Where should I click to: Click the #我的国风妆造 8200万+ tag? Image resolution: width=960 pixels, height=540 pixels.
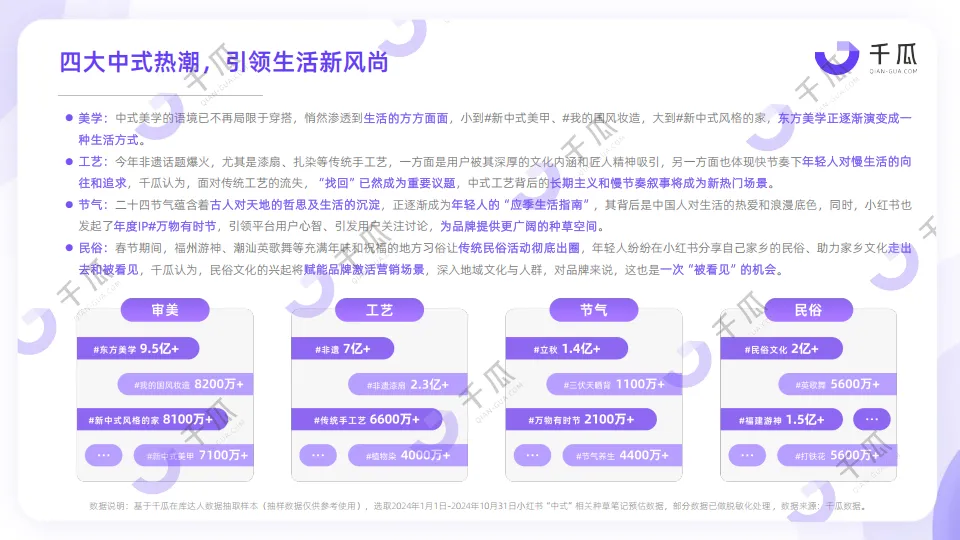(x=186, y=384)
